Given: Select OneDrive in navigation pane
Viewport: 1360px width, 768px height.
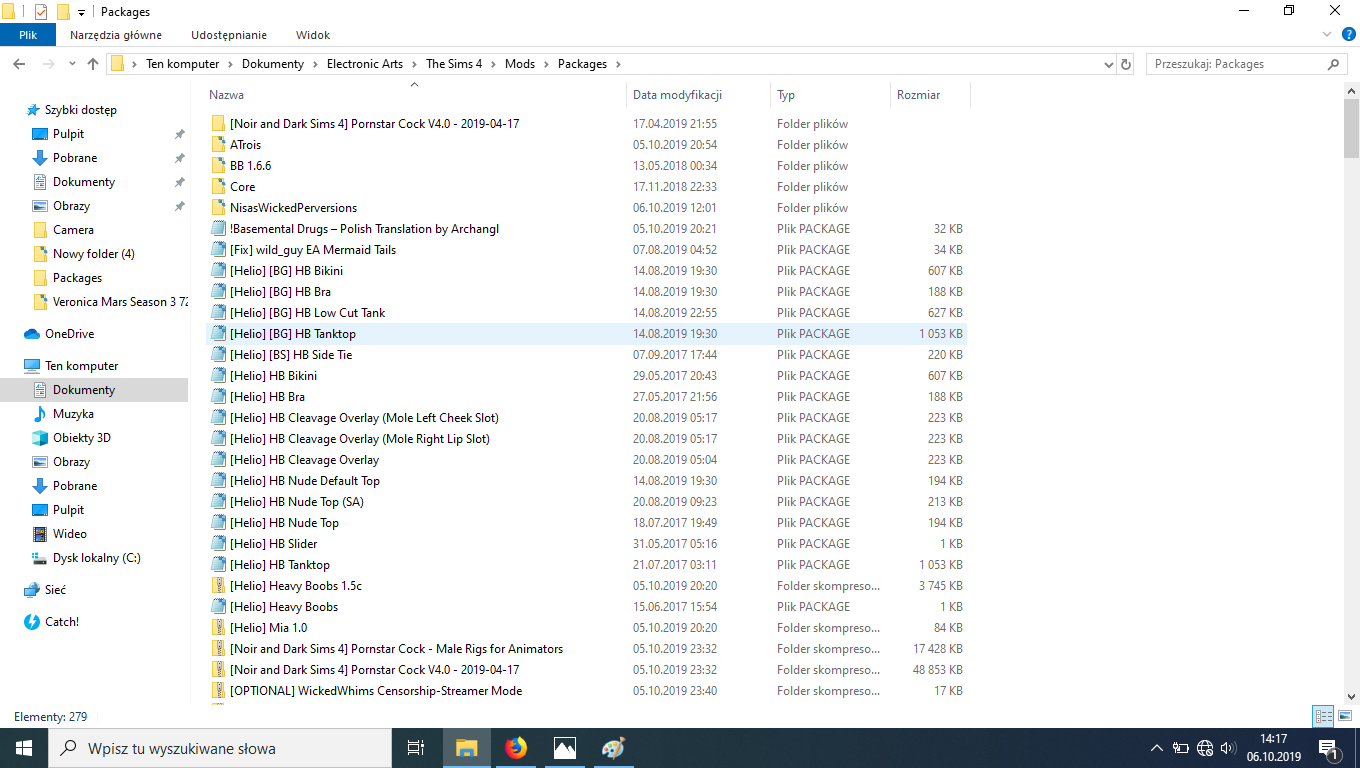Looking at the screenshot, I should coord(69,334).
